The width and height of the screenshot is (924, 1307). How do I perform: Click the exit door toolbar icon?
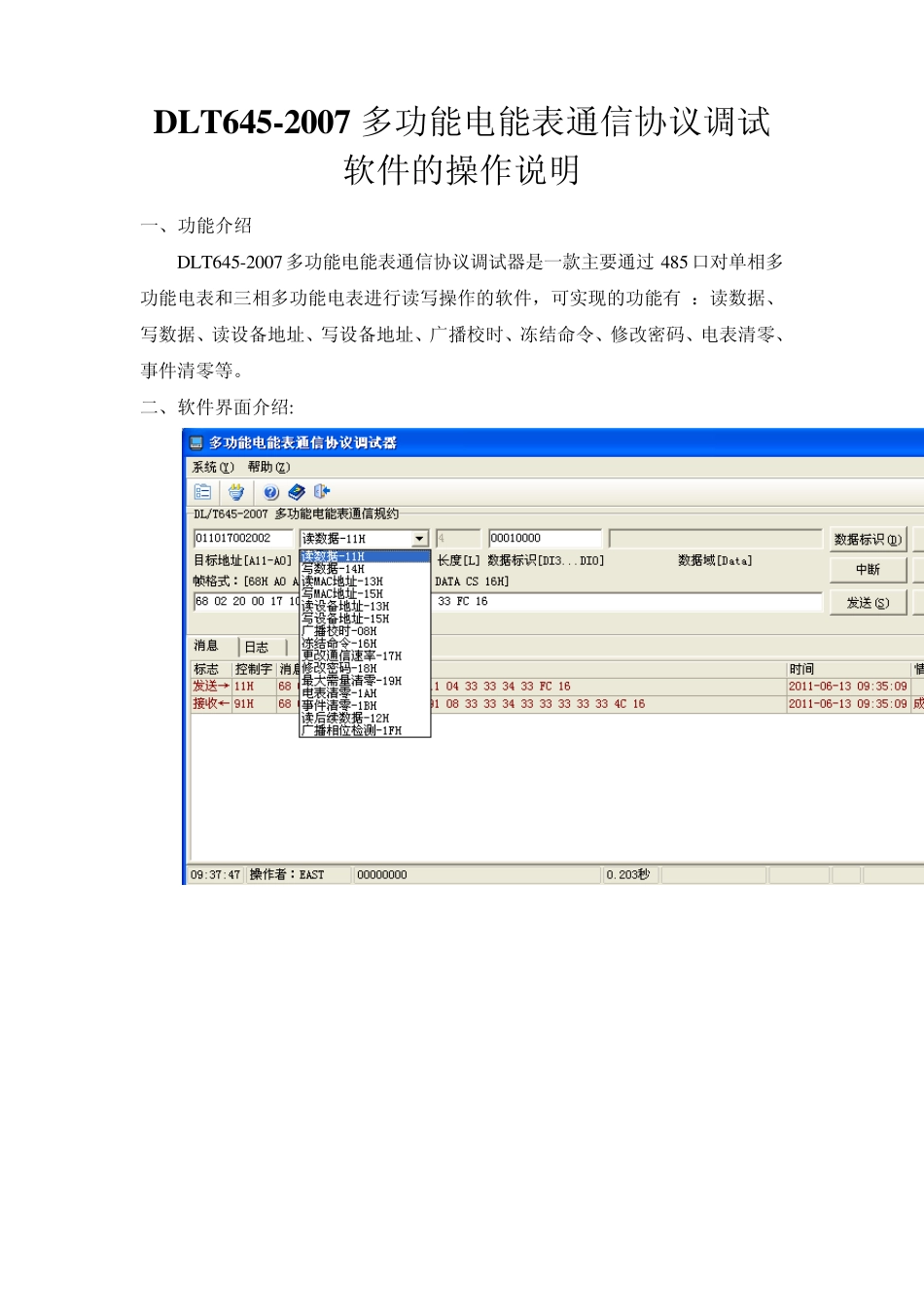322,492
